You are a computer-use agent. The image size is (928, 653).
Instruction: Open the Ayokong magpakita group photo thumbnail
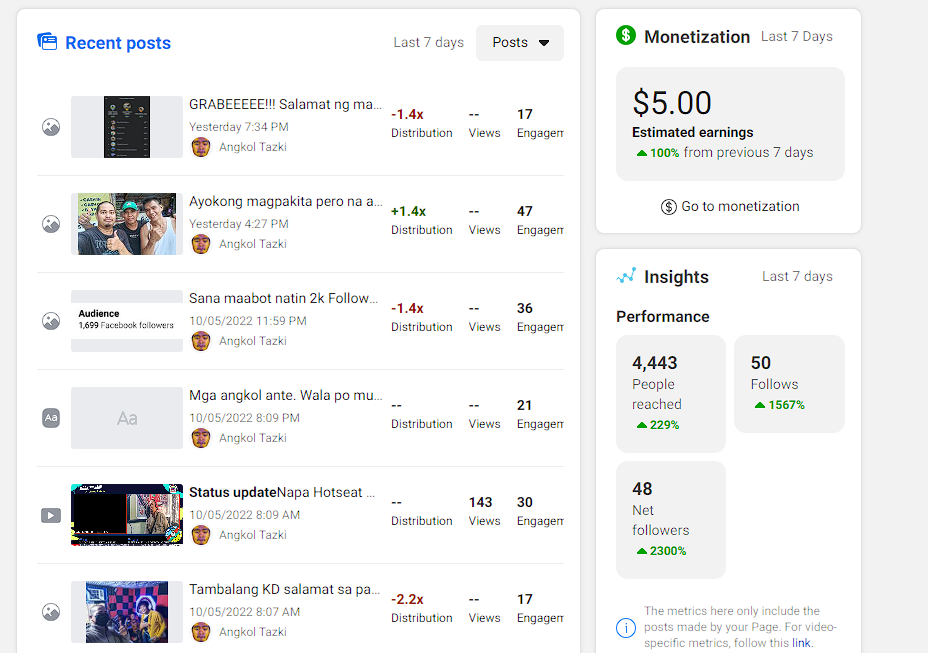[x=127, y=224]
